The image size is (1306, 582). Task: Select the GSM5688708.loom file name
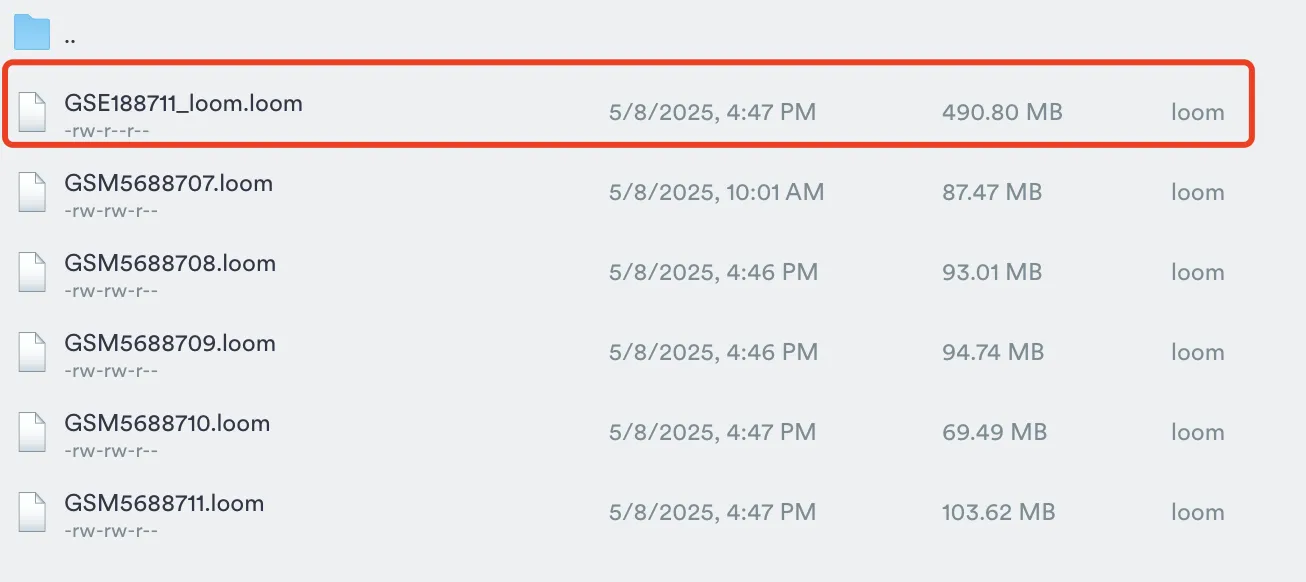pos(170,263)
